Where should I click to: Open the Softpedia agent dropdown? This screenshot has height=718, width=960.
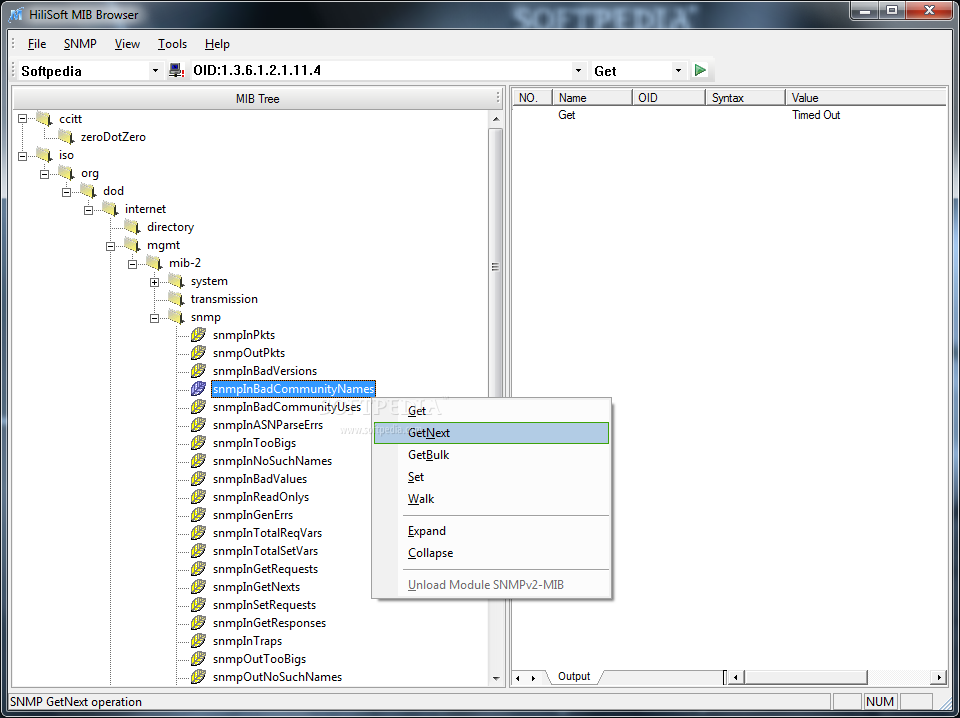(x=155, y=71)
